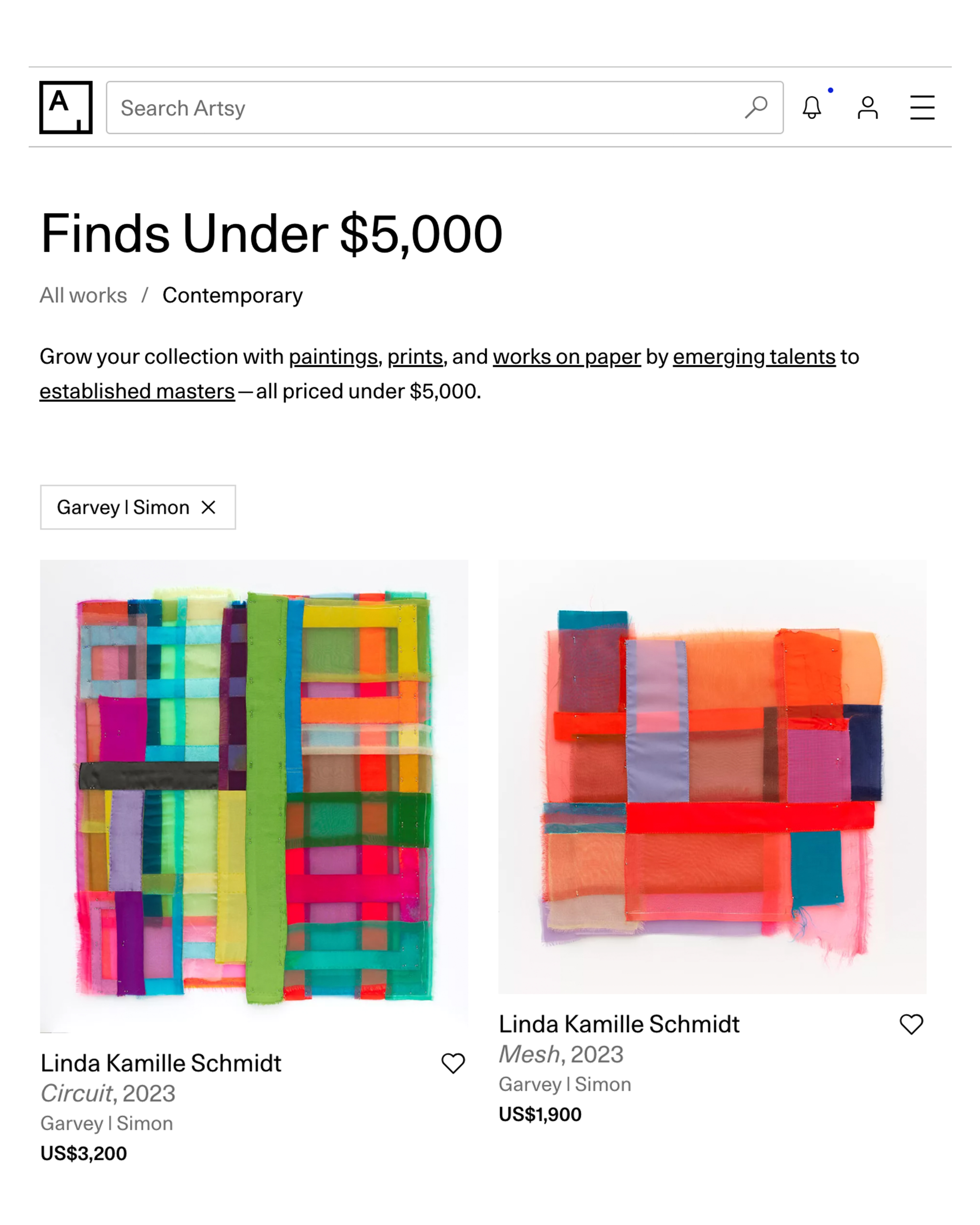Viewport: 980px width, 1225px height.
Task: Open the emerging talents link
Action: click(754, 357)
